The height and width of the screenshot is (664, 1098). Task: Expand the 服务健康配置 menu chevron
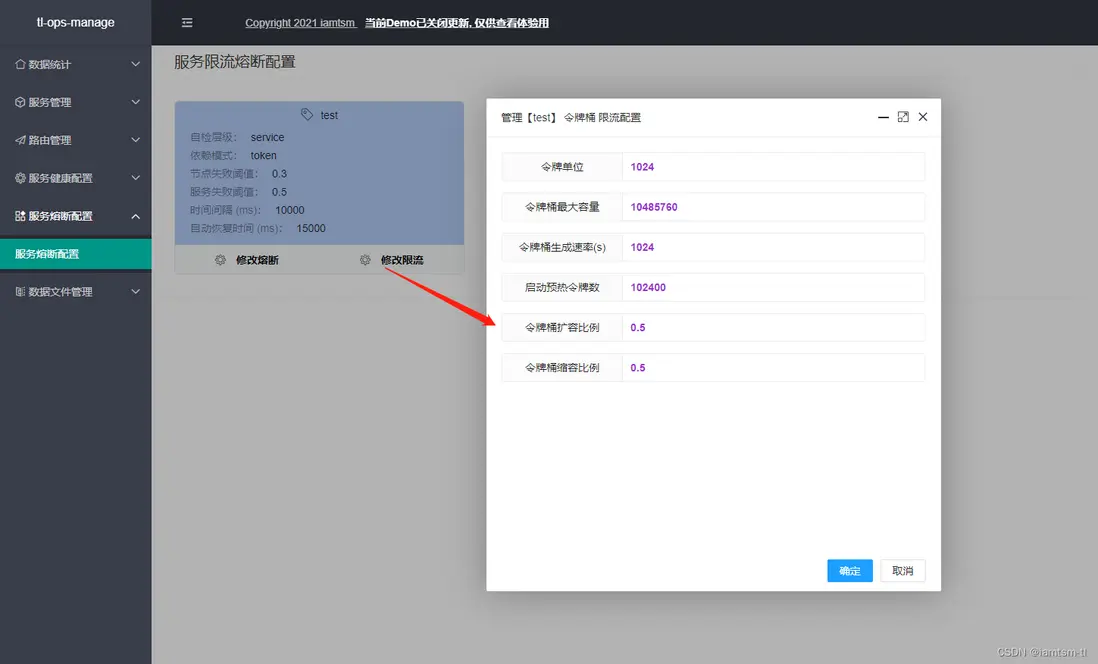[x=135, y=178]
